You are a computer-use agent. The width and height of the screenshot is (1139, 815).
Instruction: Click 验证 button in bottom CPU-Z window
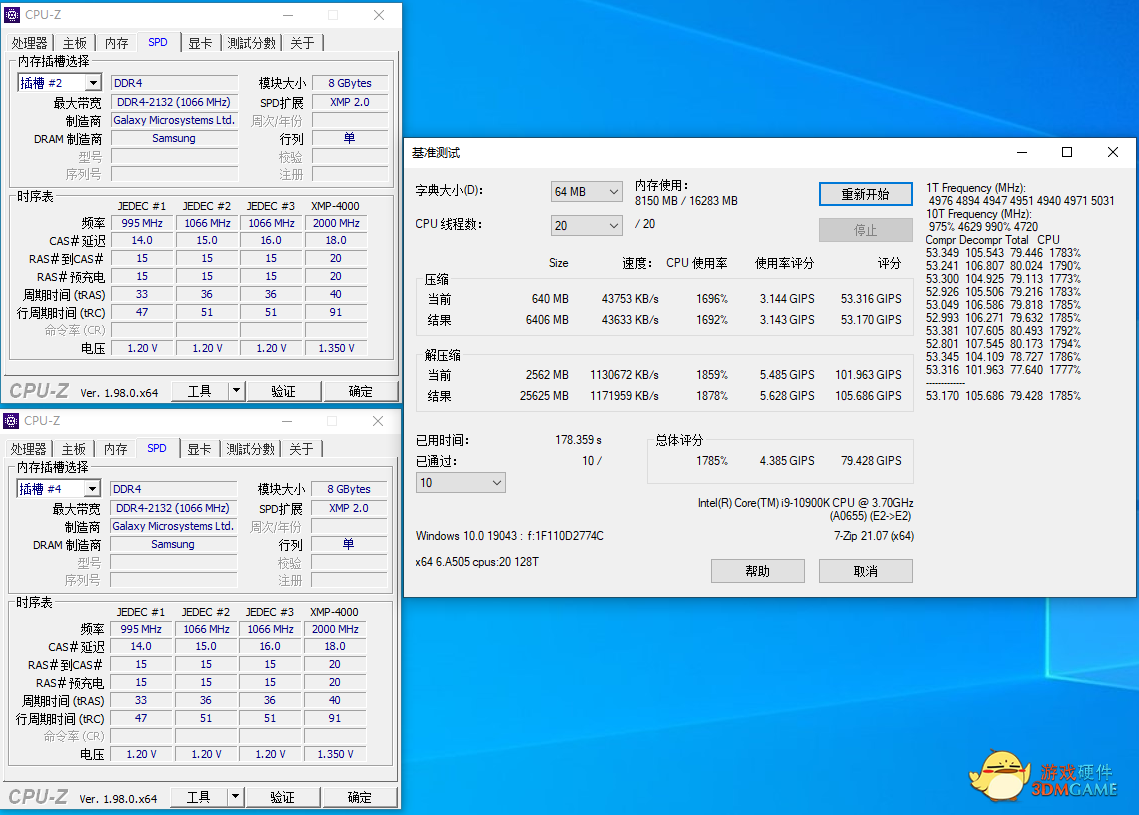[x=282, y=797]
